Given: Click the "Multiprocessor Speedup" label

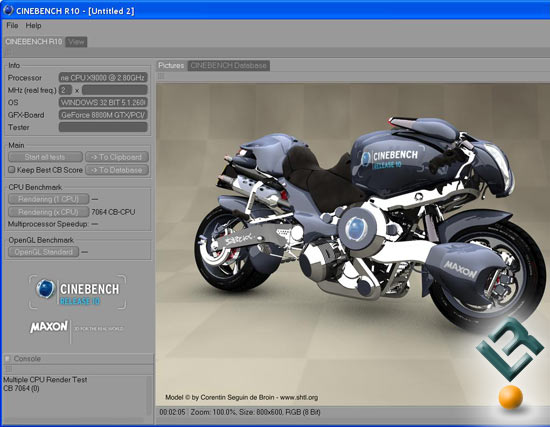Looking at the screenshot, I should (48, 224).
